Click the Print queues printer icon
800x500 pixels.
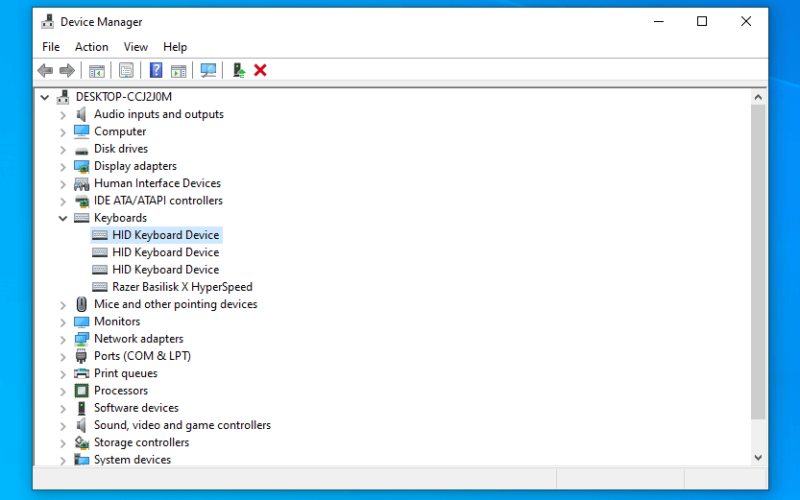(x=81, y=373)
